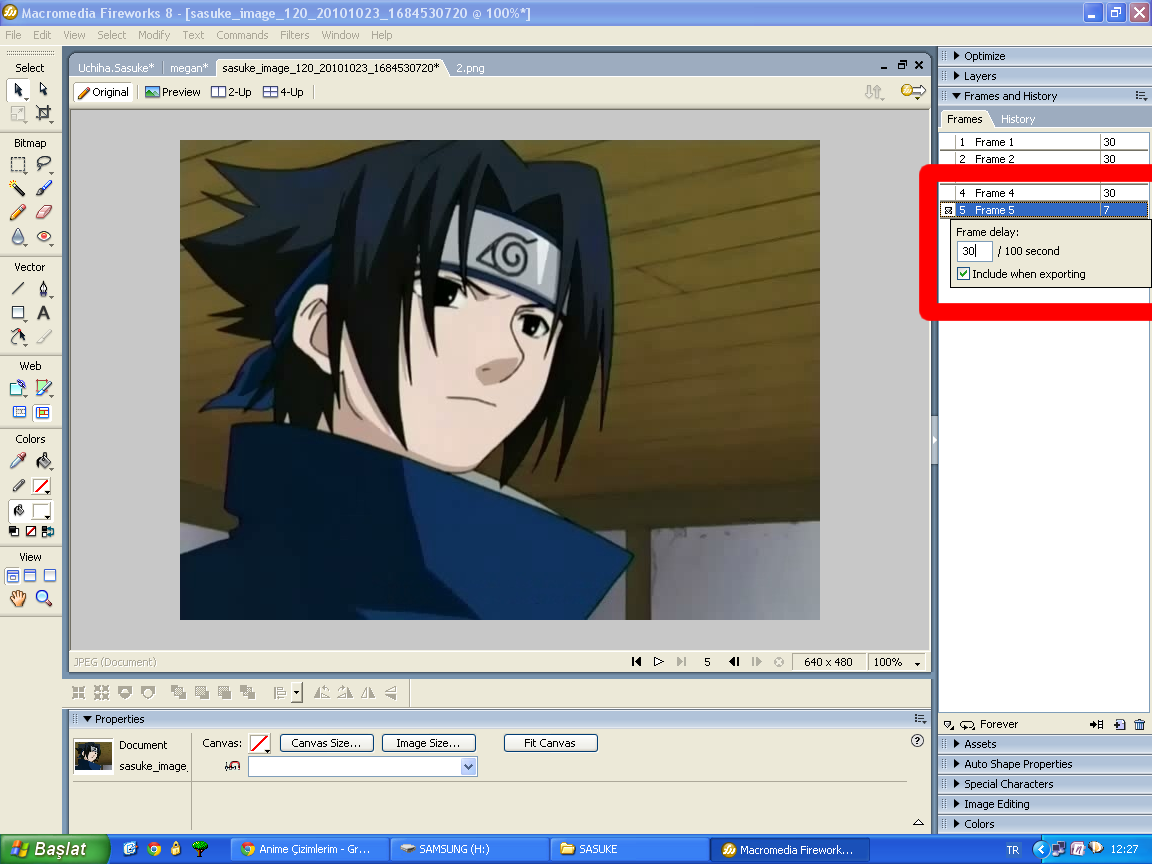Switch to Full Screen with Menus mode
The width and height of the screenshot is (1152, 864).
(30, 575)
